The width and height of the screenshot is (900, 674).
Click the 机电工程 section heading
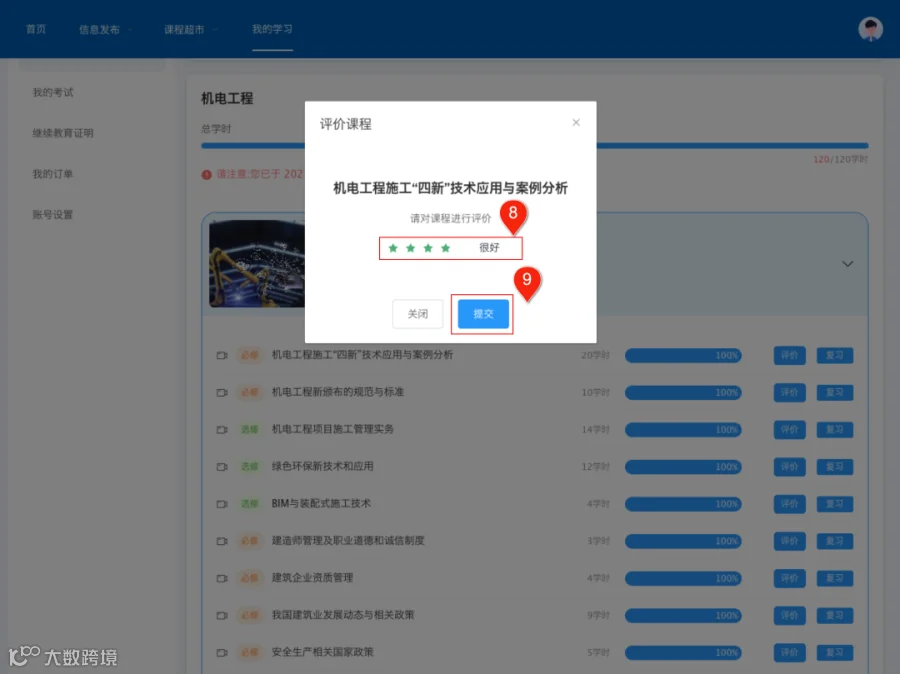point(227,98)
